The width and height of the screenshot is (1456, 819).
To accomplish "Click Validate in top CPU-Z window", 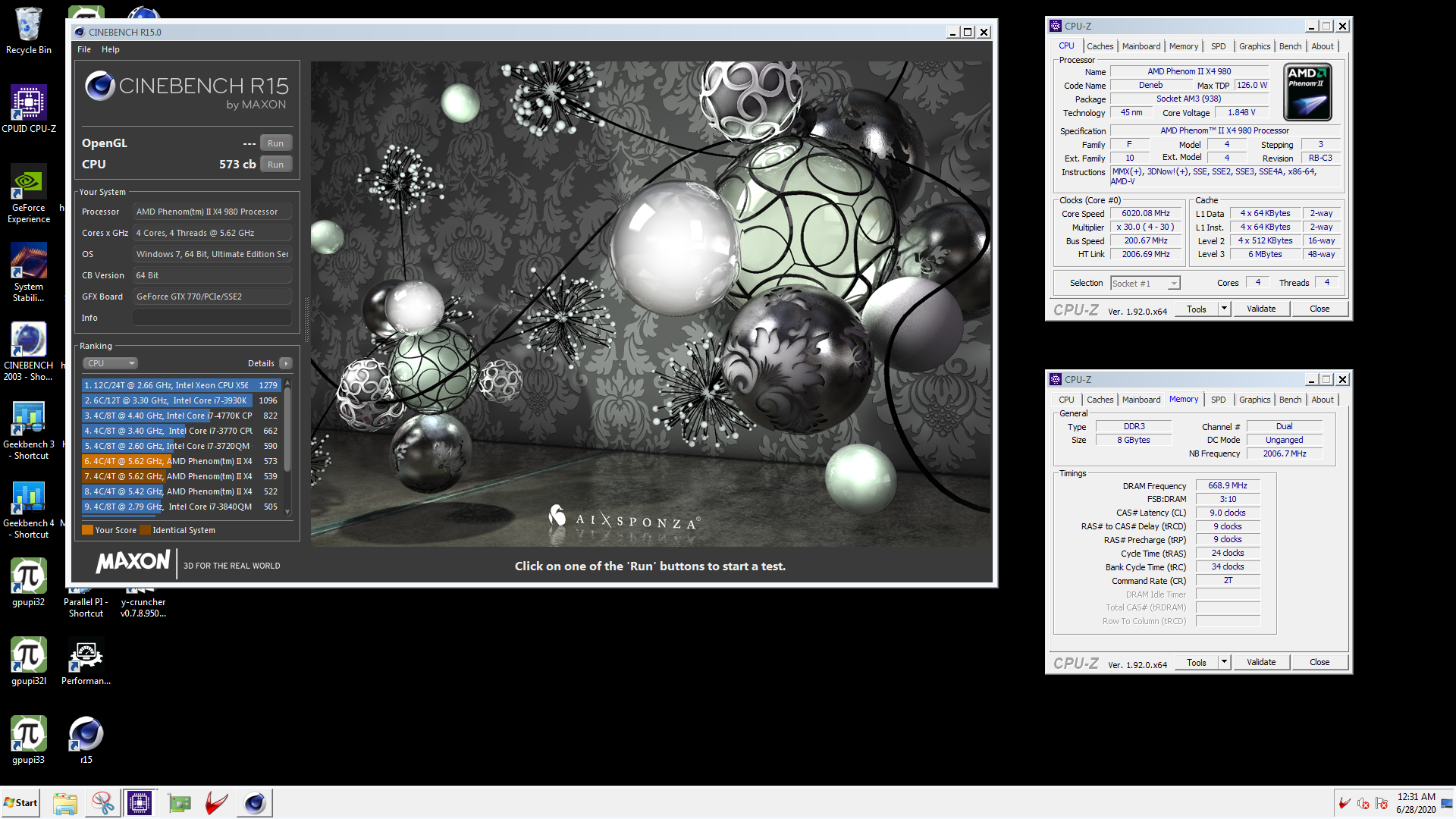I will click(x=1260, y=309).
